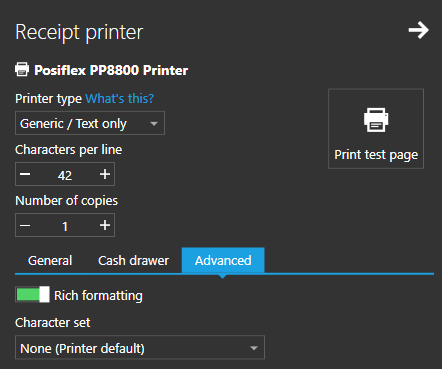This screenshot has height=369, width=442.
Task: Increase number of copies with plus
Action: click(x=105, y=225)
